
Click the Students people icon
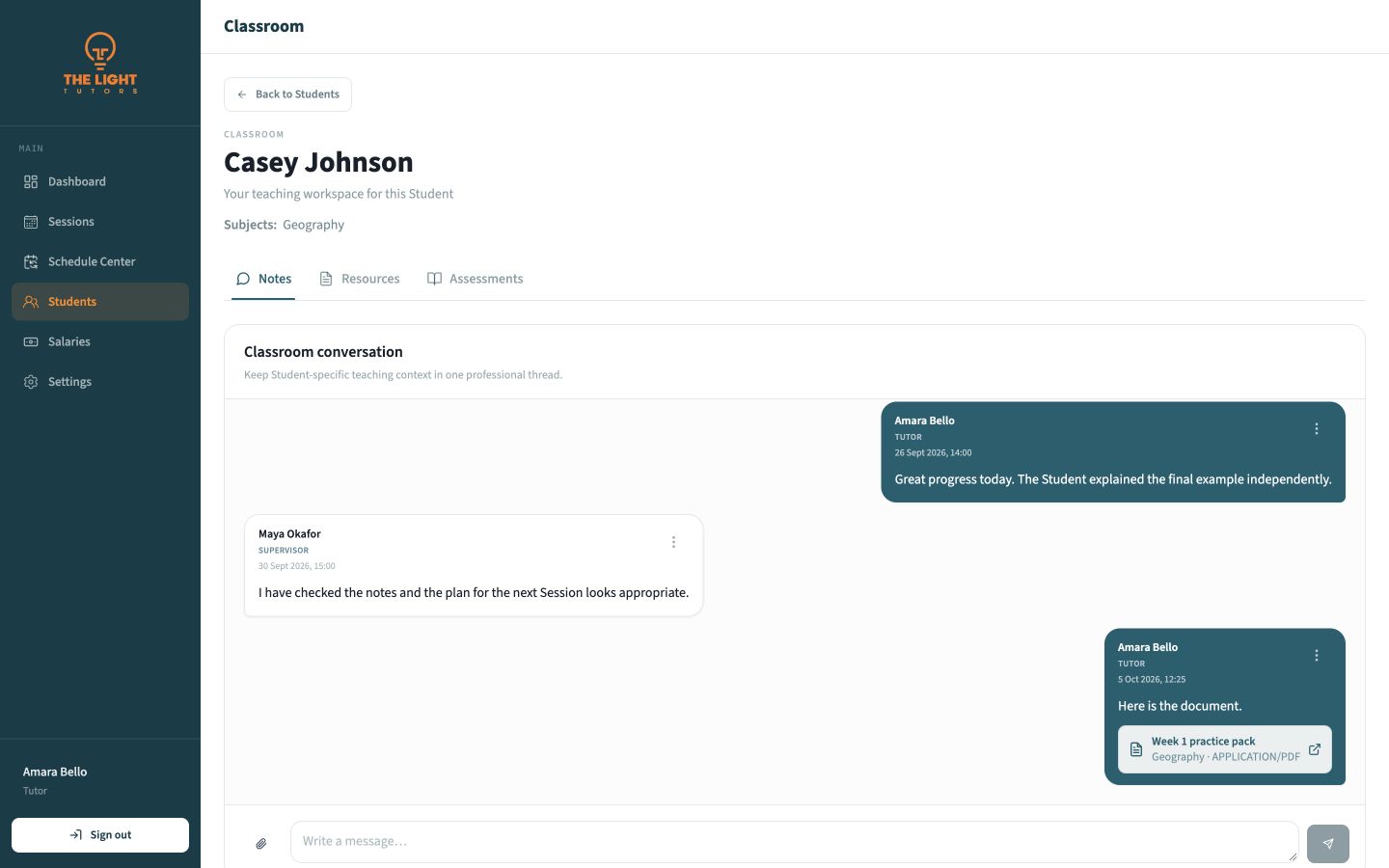click(31, 302)
